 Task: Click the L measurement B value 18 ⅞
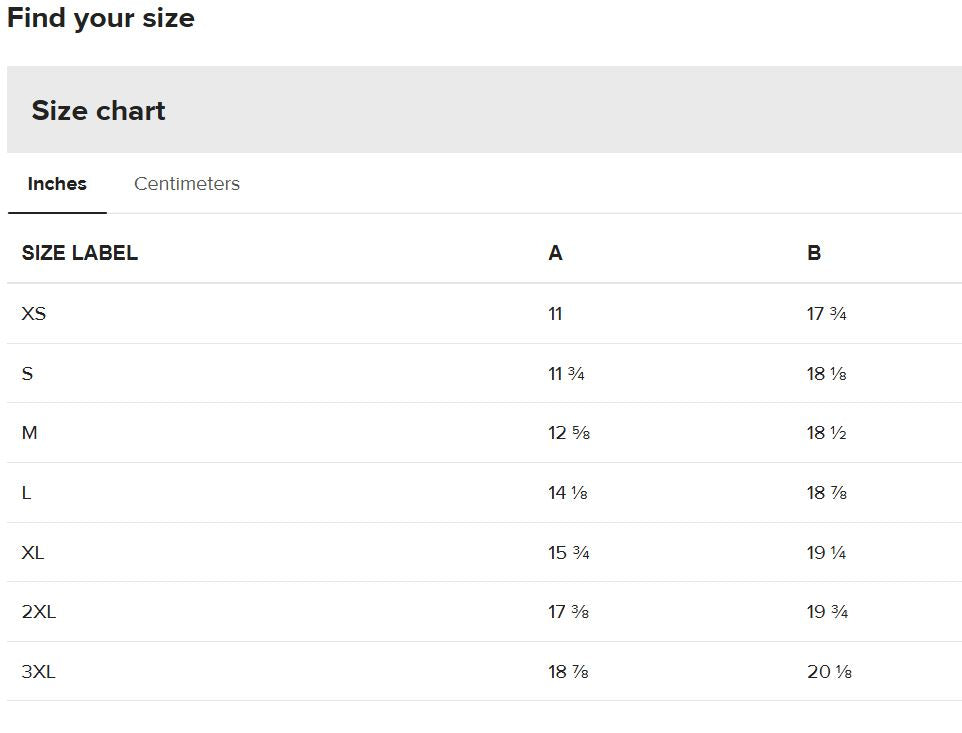point(827,493)
